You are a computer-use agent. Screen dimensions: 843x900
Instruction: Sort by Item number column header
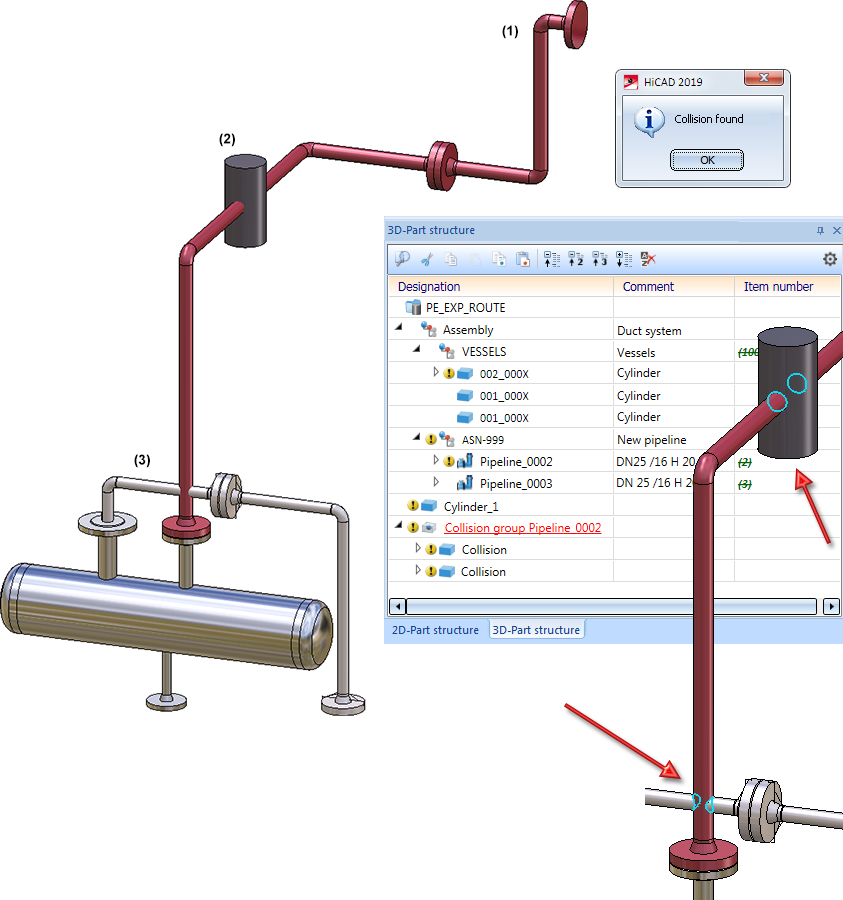[787, 286]
